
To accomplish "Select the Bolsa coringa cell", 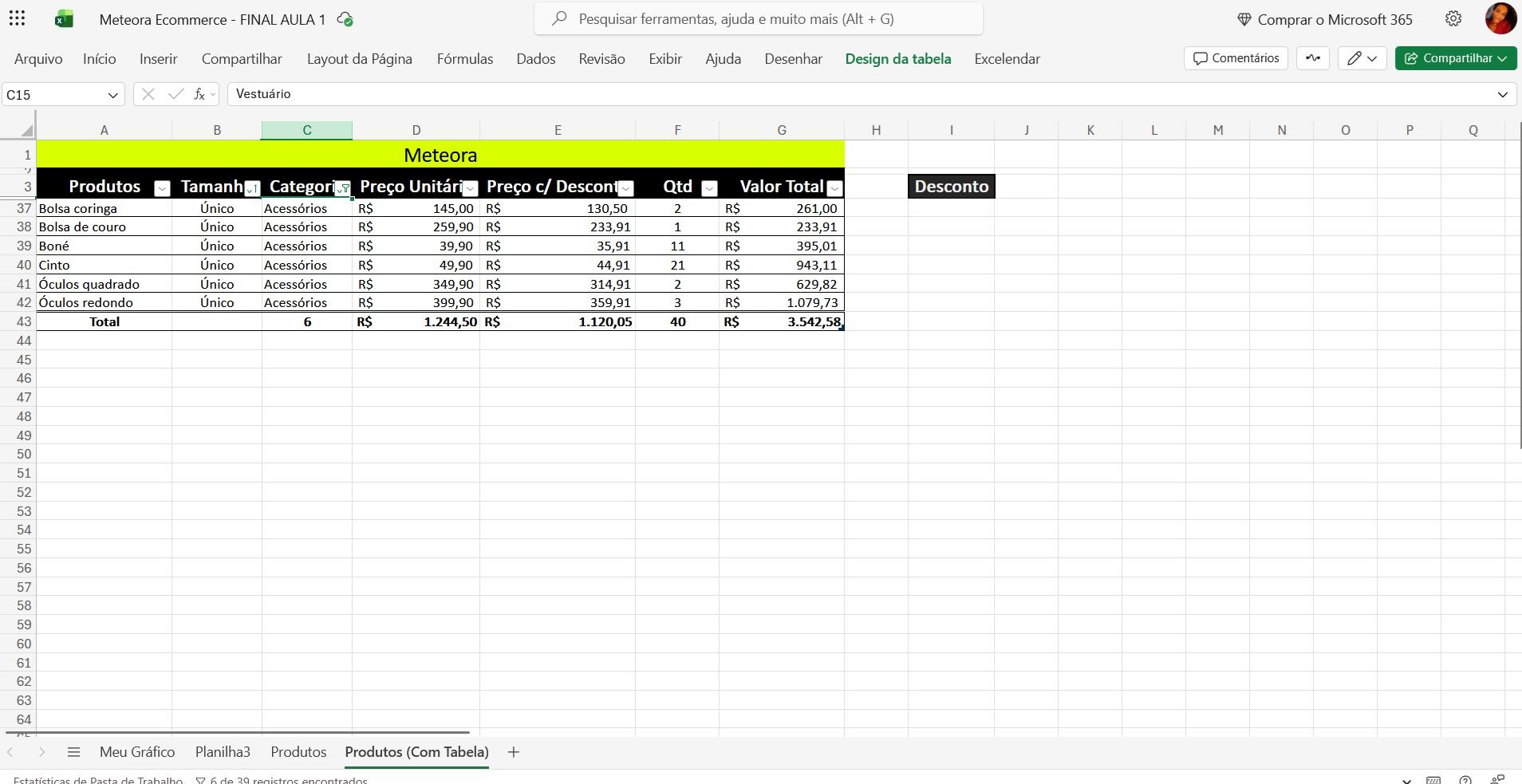I will pos(104,208).
